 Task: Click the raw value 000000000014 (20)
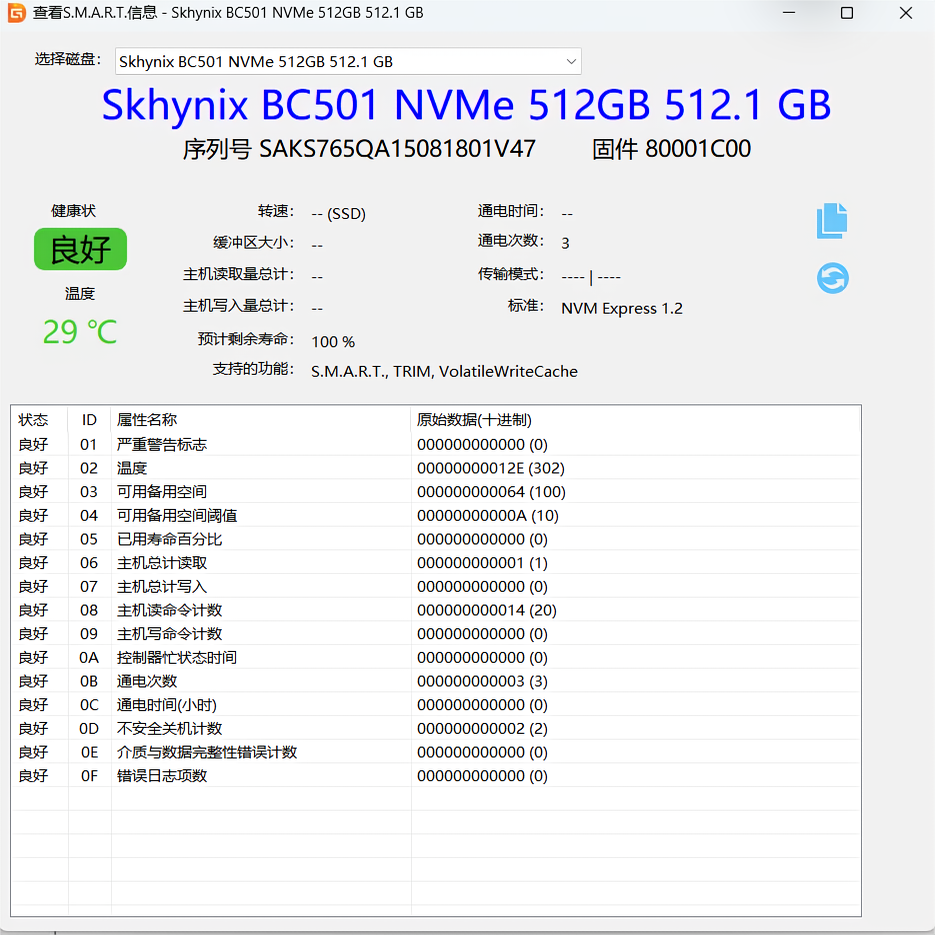click(487, 610)
